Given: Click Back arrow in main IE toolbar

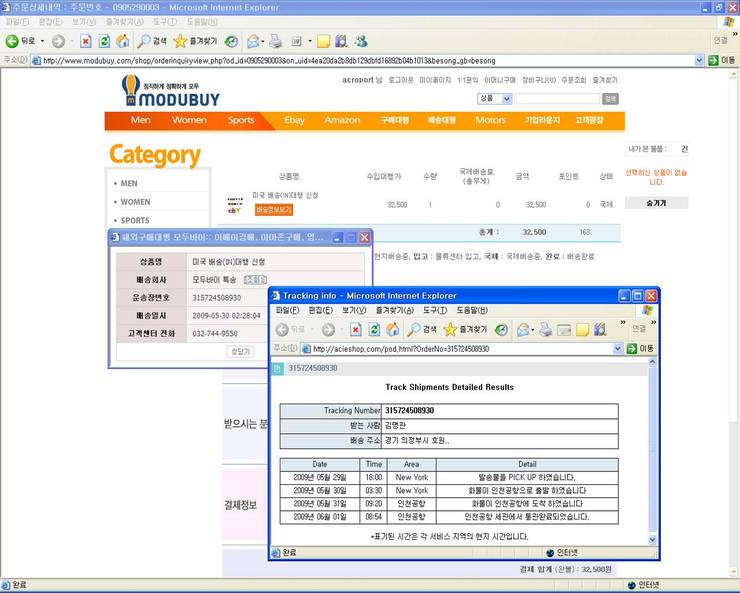Looking at the screenshot, I should (12, 42).
